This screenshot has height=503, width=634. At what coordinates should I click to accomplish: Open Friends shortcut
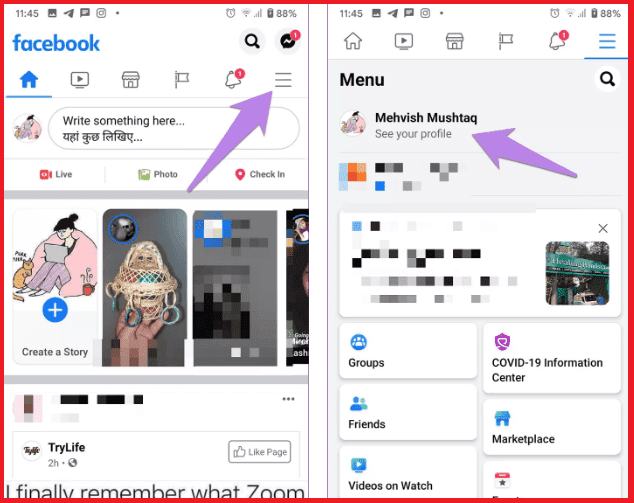click(x=408, y=412)
